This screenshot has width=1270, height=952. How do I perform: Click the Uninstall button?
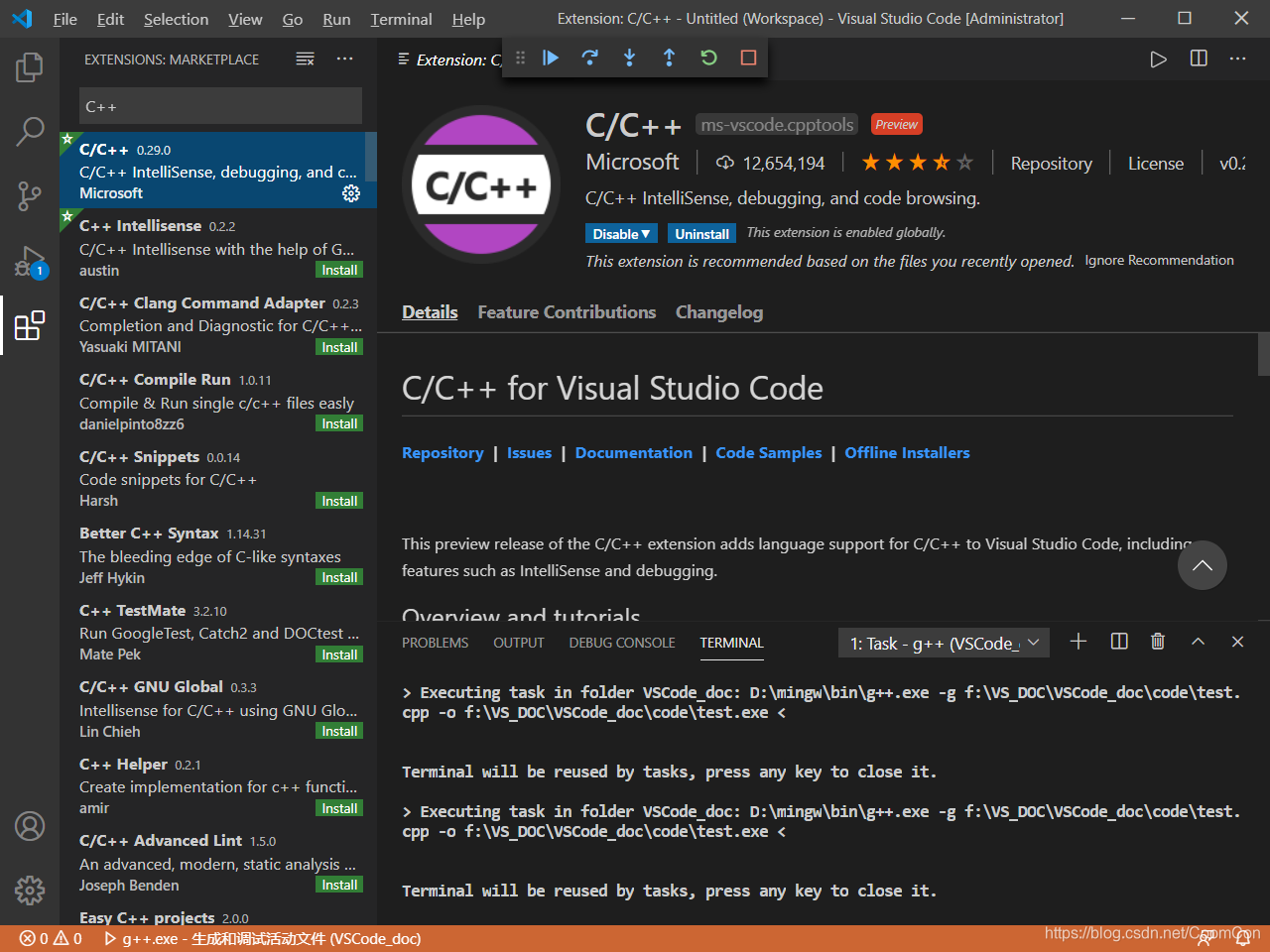tap(702, 234)
